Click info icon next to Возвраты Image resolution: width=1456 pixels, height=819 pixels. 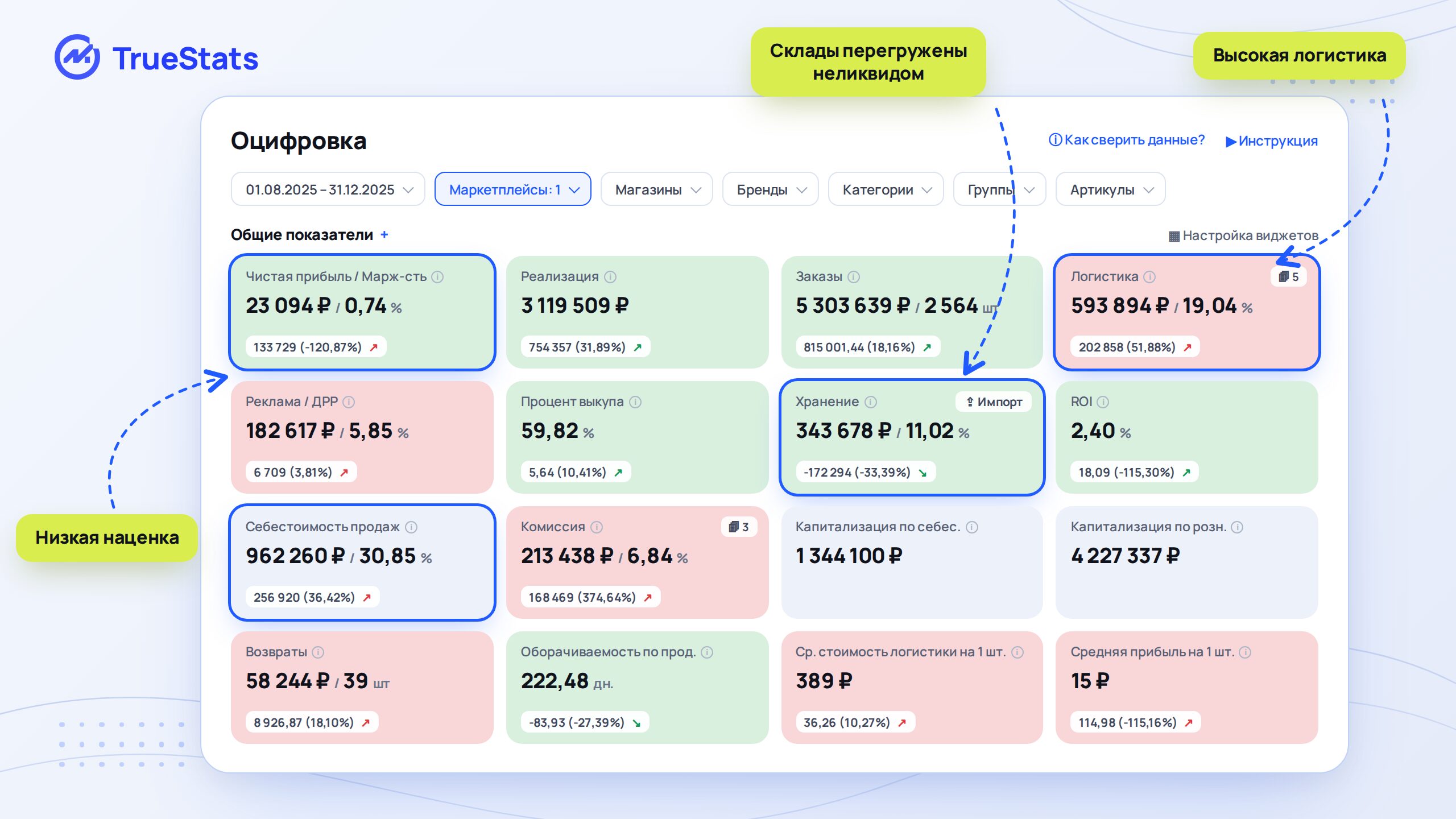[x=318, y=652]
